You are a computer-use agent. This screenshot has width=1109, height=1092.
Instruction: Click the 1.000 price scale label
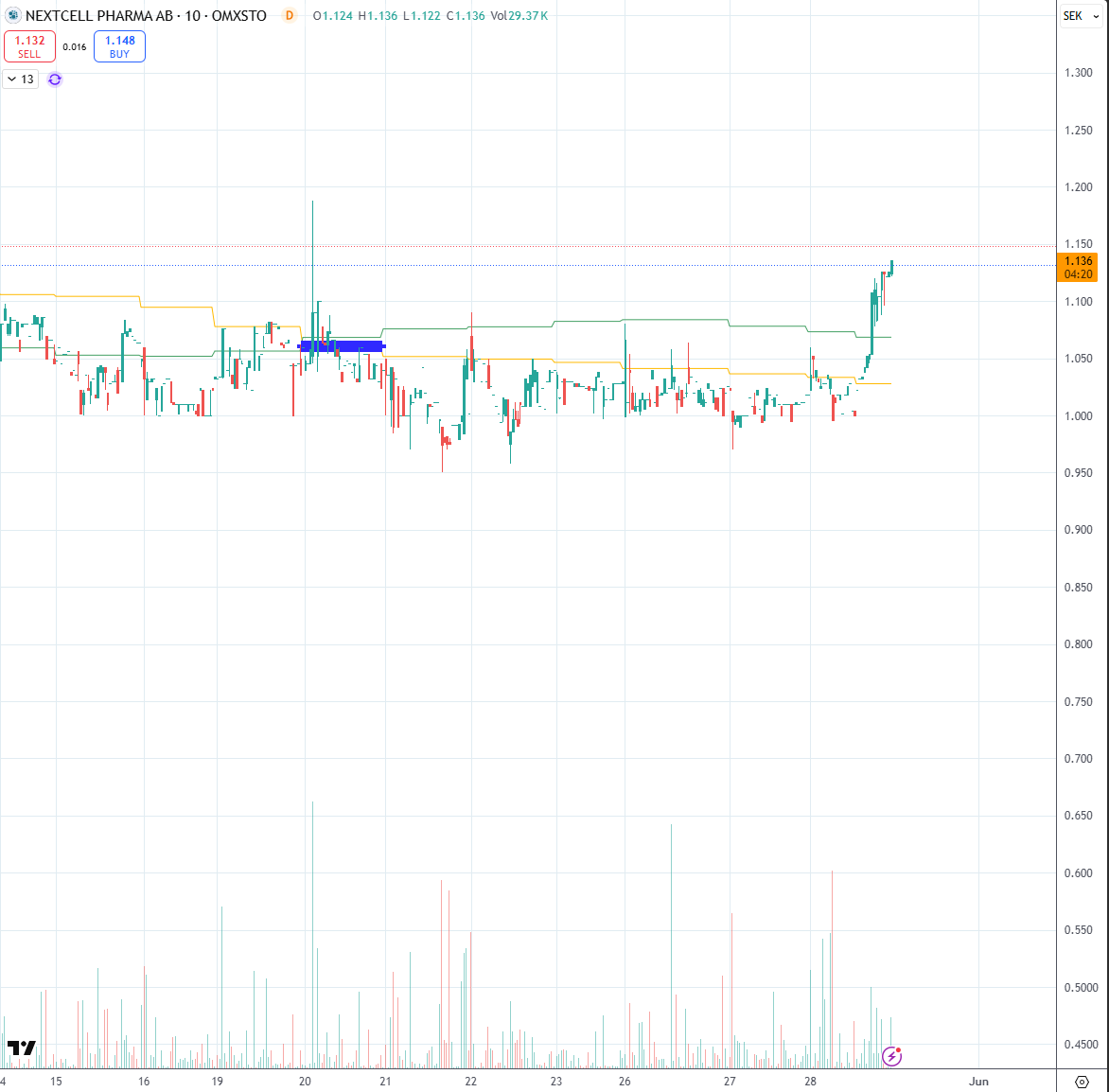(1078, 415)
